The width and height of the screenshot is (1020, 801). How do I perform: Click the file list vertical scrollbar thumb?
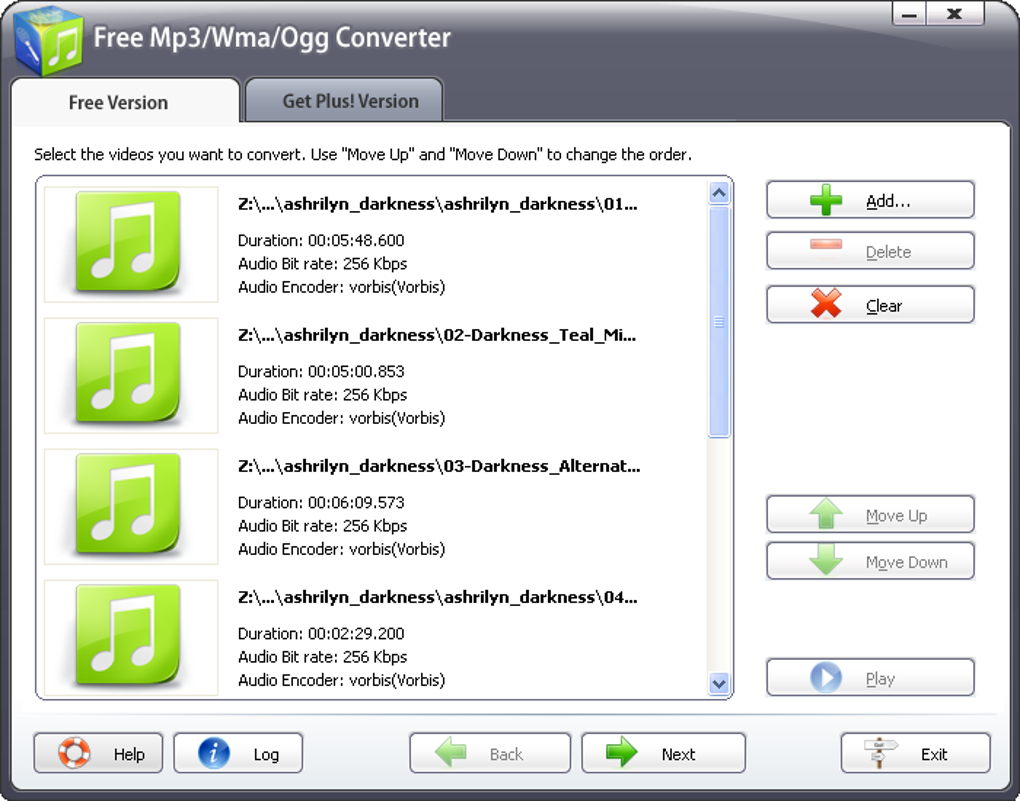click(x=719, y=322)
